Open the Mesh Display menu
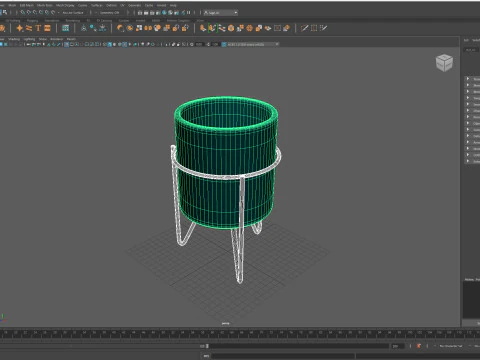Screen dimensions: 480x360 point(65,5)
